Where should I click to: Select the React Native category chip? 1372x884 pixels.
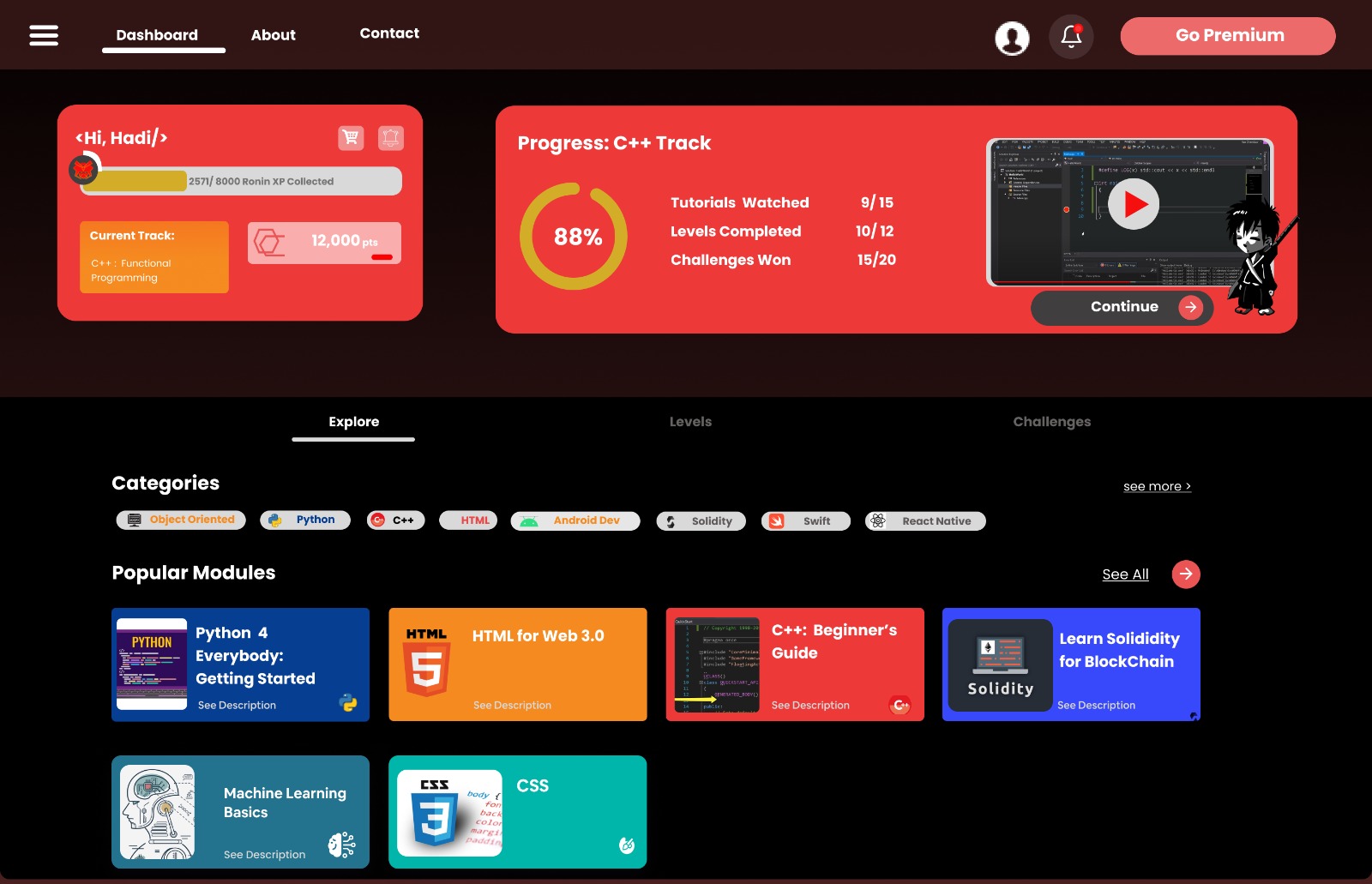click(925, 520)
